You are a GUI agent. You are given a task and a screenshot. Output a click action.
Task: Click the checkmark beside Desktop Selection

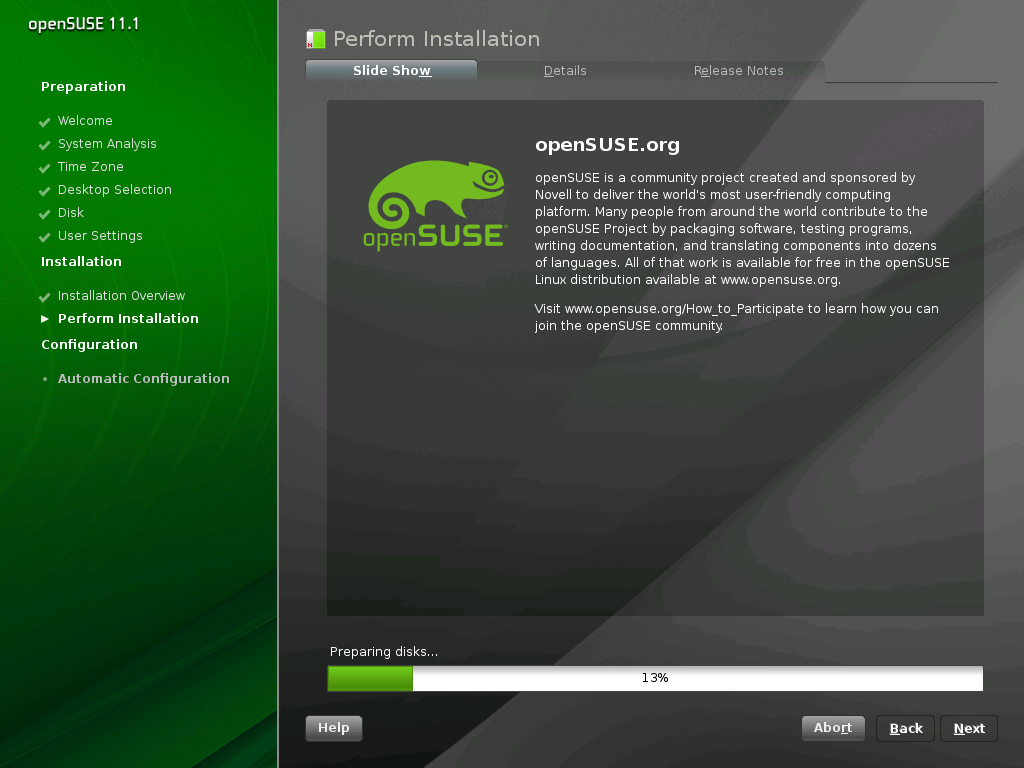[x=44, y=190]
